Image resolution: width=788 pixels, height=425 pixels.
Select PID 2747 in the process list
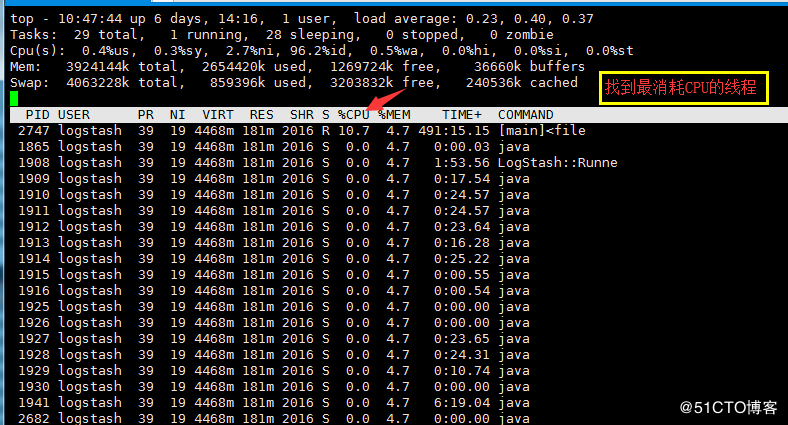coord(34,131)
